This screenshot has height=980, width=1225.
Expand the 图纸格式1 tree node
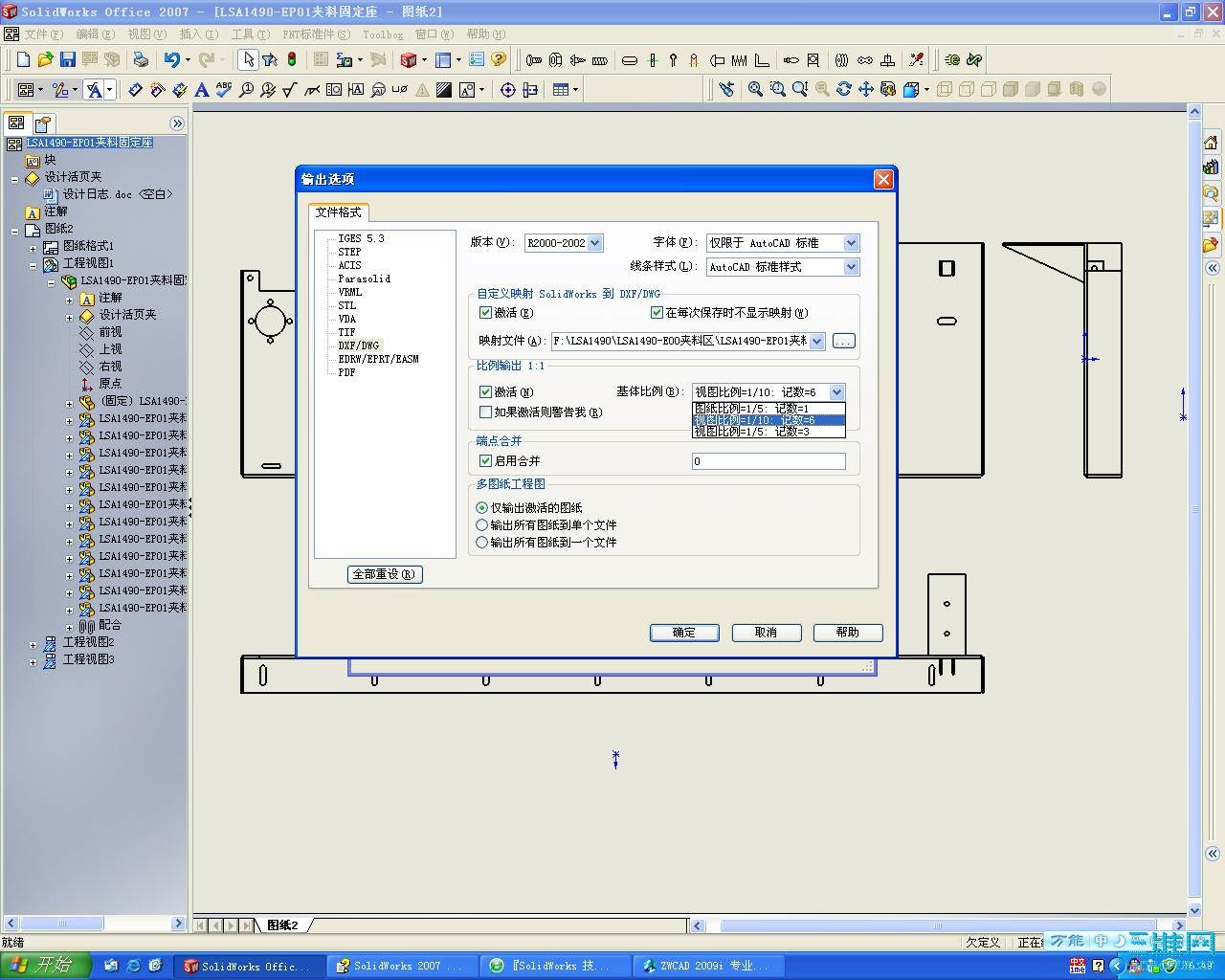(x=33, y=248)
